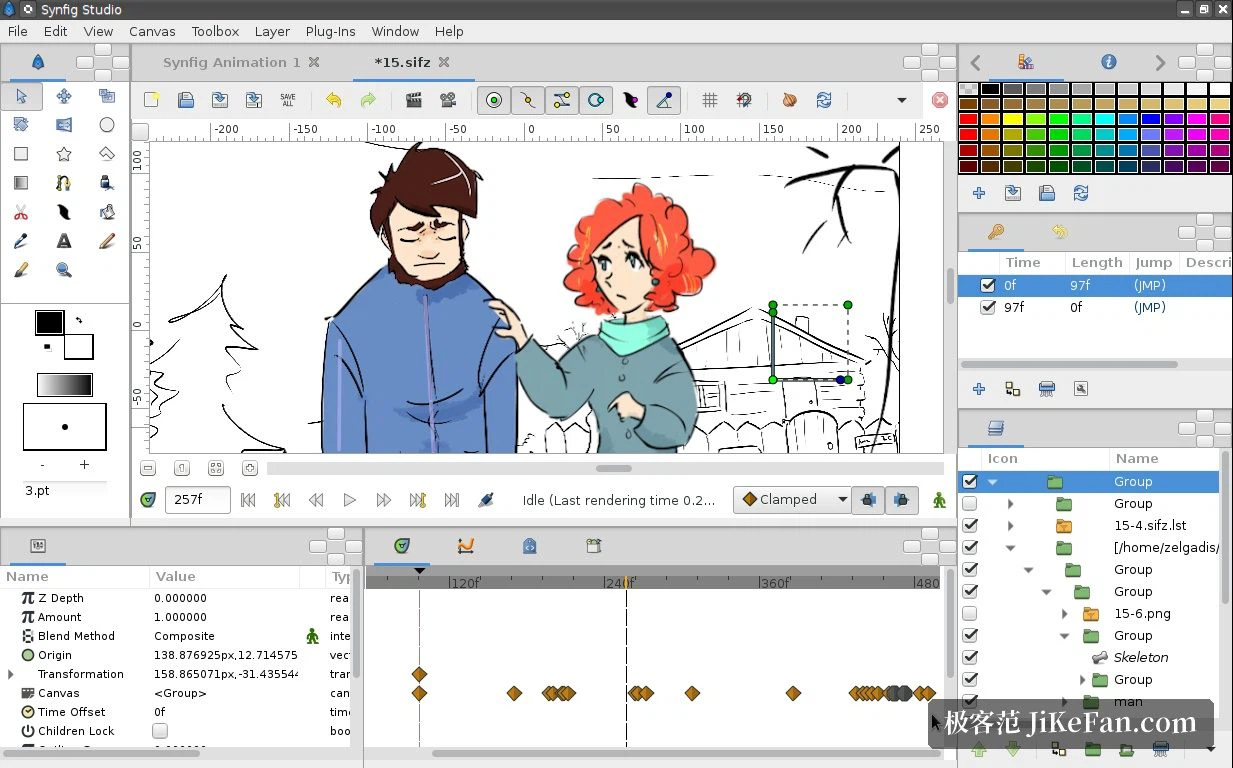Toggle visibility of 15-4.sifz.lst layer
Screen dimensions: 1233x768
[969, 525]
